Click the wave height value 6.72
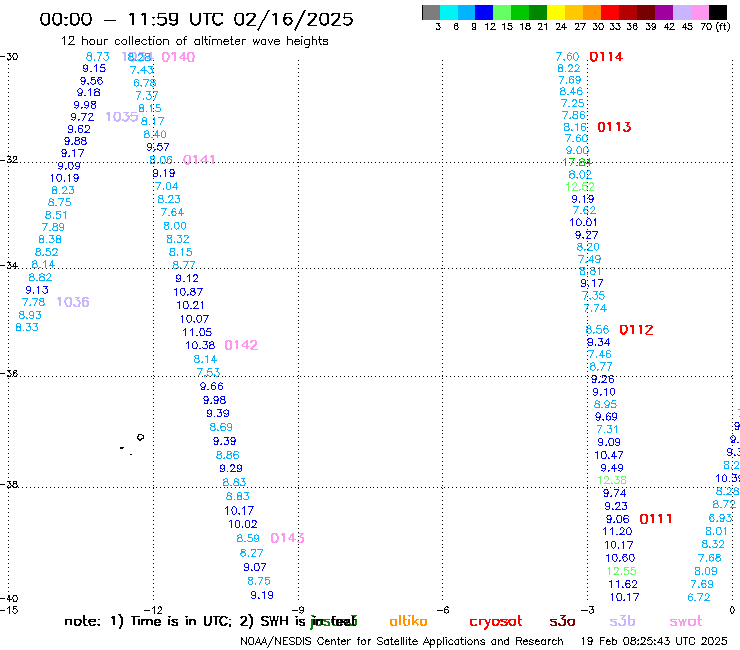This screenshot has height=650, width=740. tap(699, 598)
